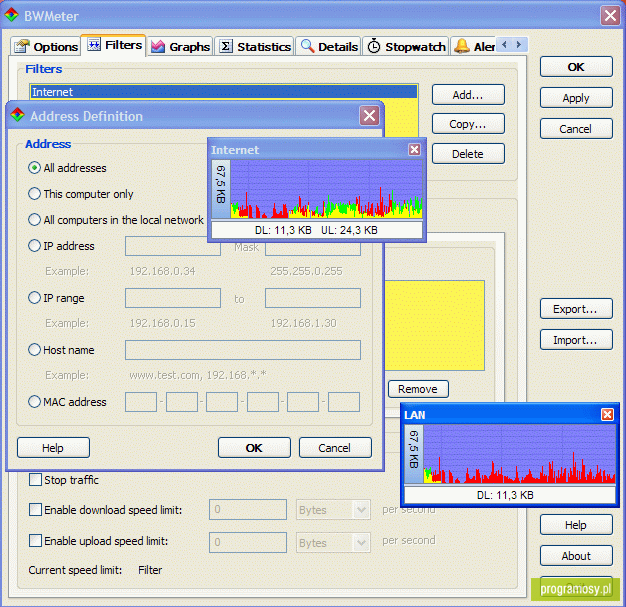
Task: Click the Export... button
Action: click(x=576, y=309)
